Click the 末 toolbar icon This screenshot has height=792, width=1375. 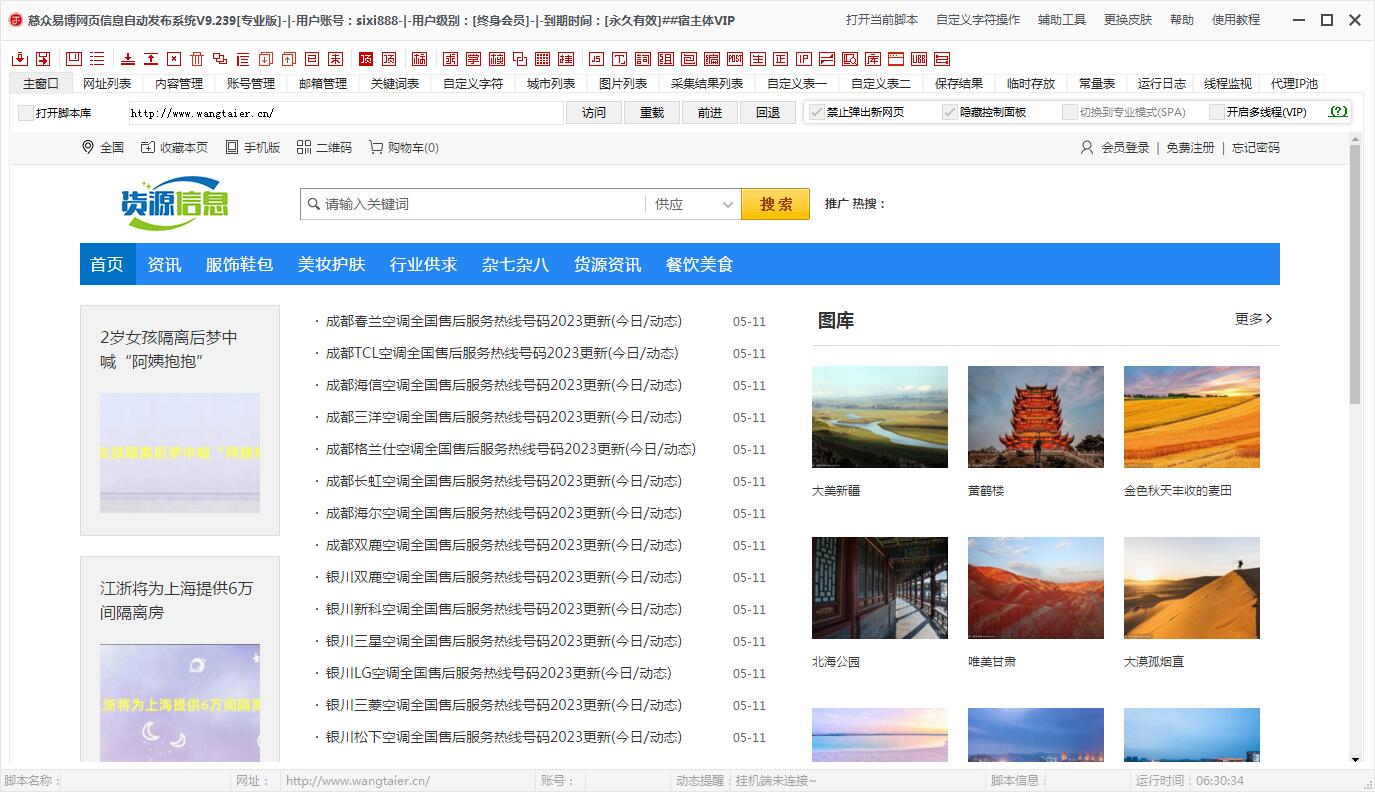335,59
